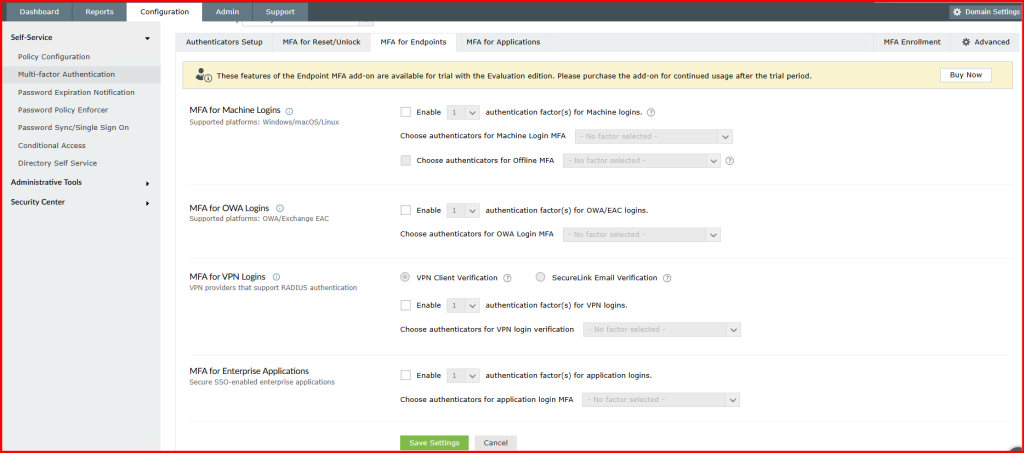This screenshot has width=1024, height=453.
Task: Click info icon beside MFA for OWA Logins
Action: point(280,208)
